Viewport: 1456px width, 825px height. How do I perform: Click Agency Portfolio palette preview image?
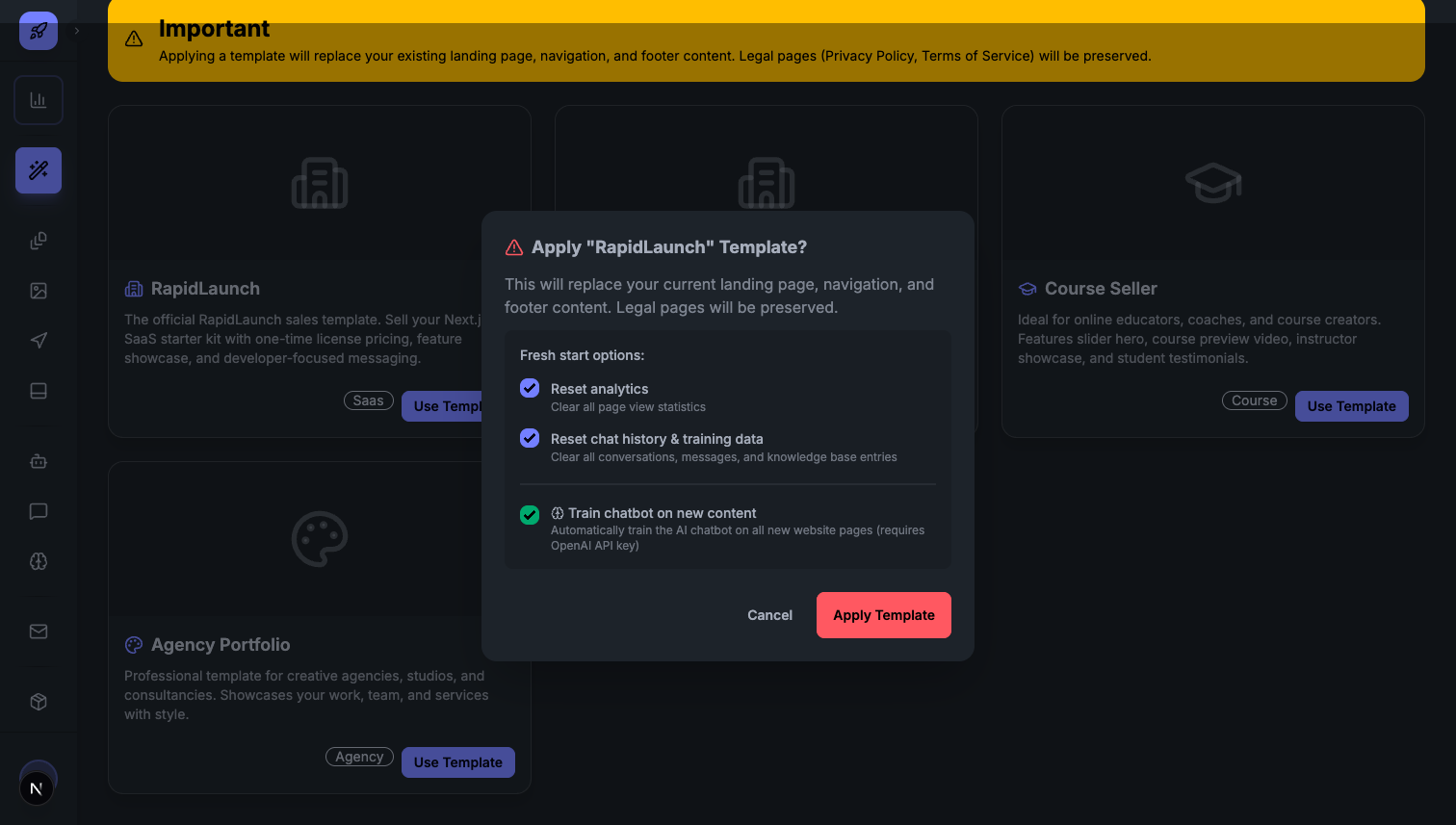pyautogui.click(x=320, y=539)
